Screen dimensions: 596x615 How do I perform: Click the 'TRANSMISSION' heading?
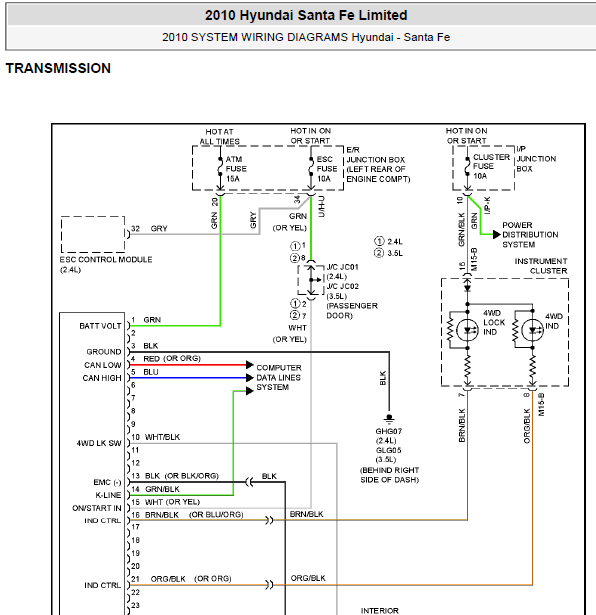(58, 68)
